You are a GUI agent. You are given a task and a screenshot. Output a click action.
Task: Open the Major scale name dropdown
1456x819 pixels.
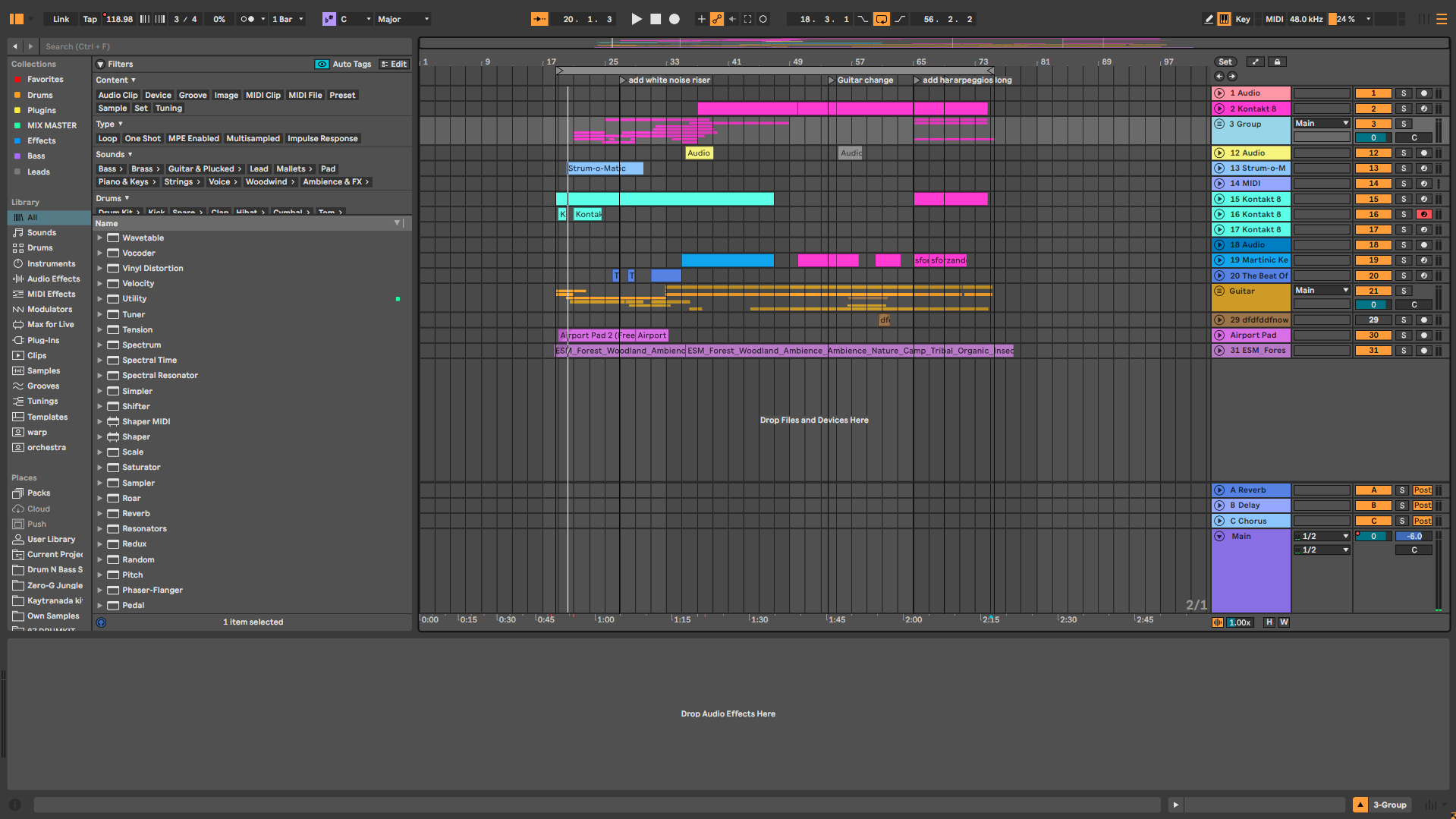point(403,19)
